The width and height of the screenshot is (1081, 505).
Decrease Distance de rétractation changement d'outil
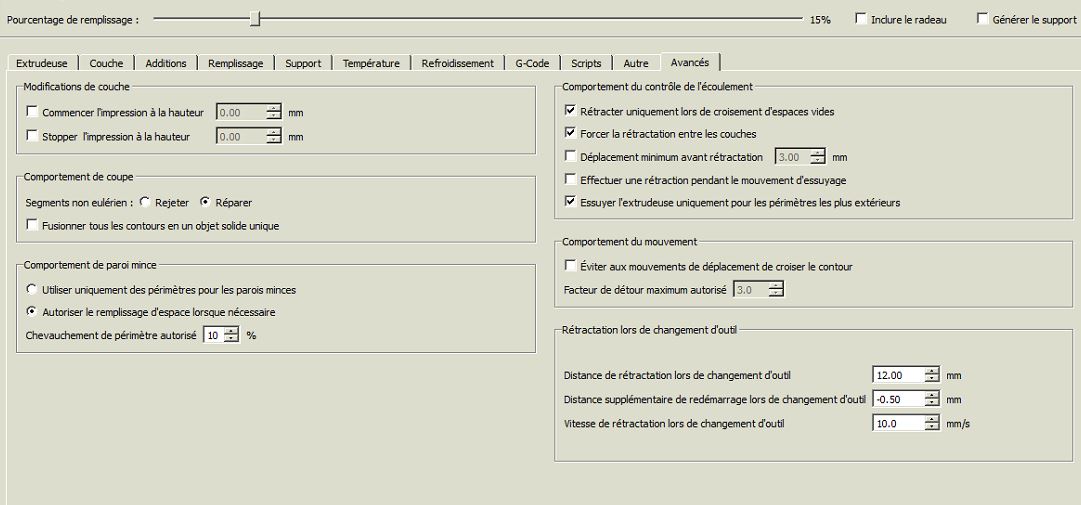[x=932, y=380]
